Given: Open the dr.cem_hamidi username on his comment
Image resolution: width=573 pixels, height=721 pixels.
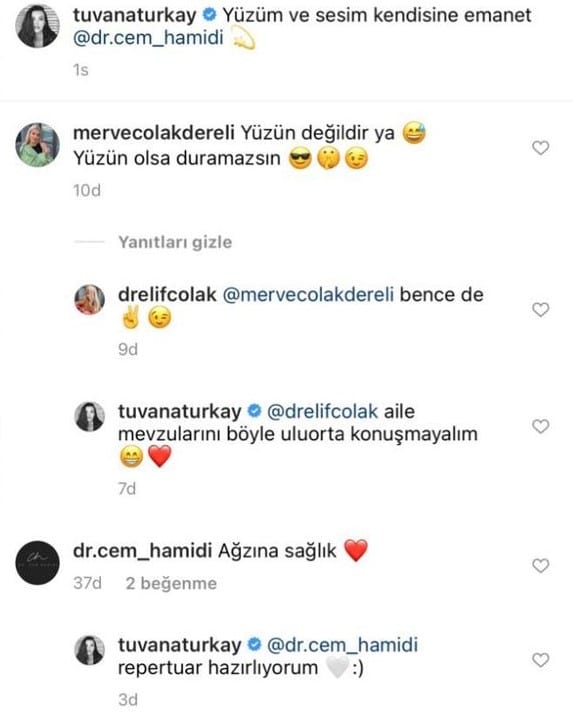Looking at the screenshot, I should pos(143,550).
